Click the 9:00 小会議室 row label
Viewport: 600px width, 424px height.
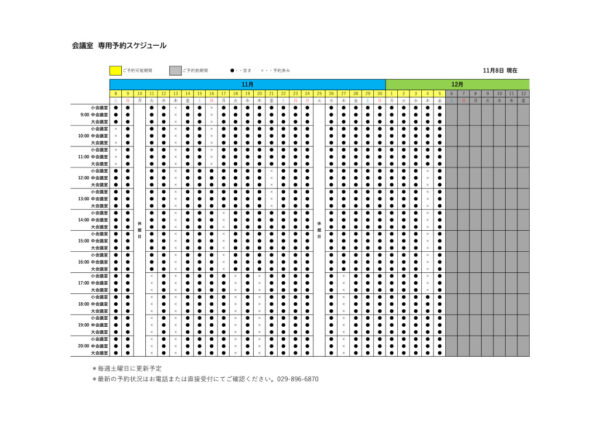[99, 108]
